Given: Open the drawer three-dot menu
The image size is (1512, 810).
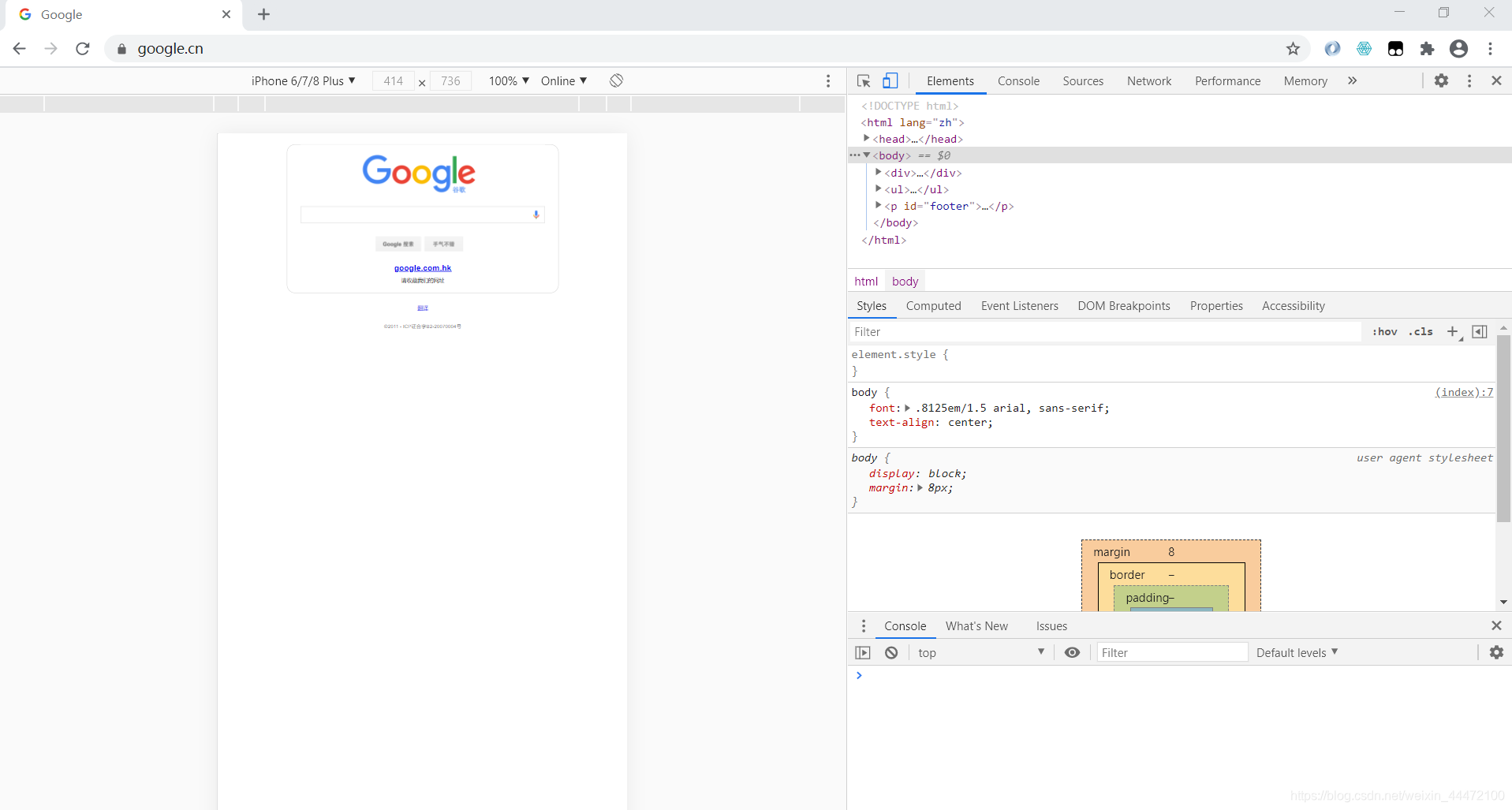Looking at the screenshot, I should point(864,625).
